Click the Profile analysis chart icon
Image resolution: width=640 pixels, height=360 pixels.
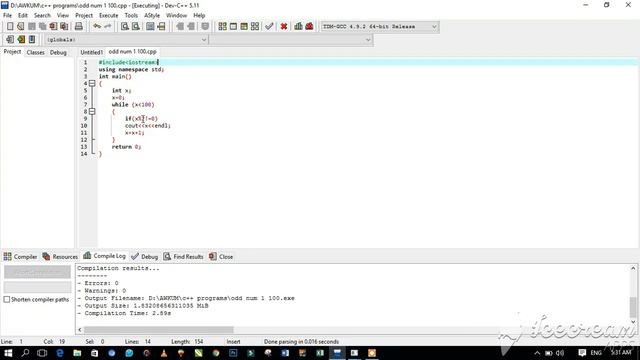(x=298, y=27)
